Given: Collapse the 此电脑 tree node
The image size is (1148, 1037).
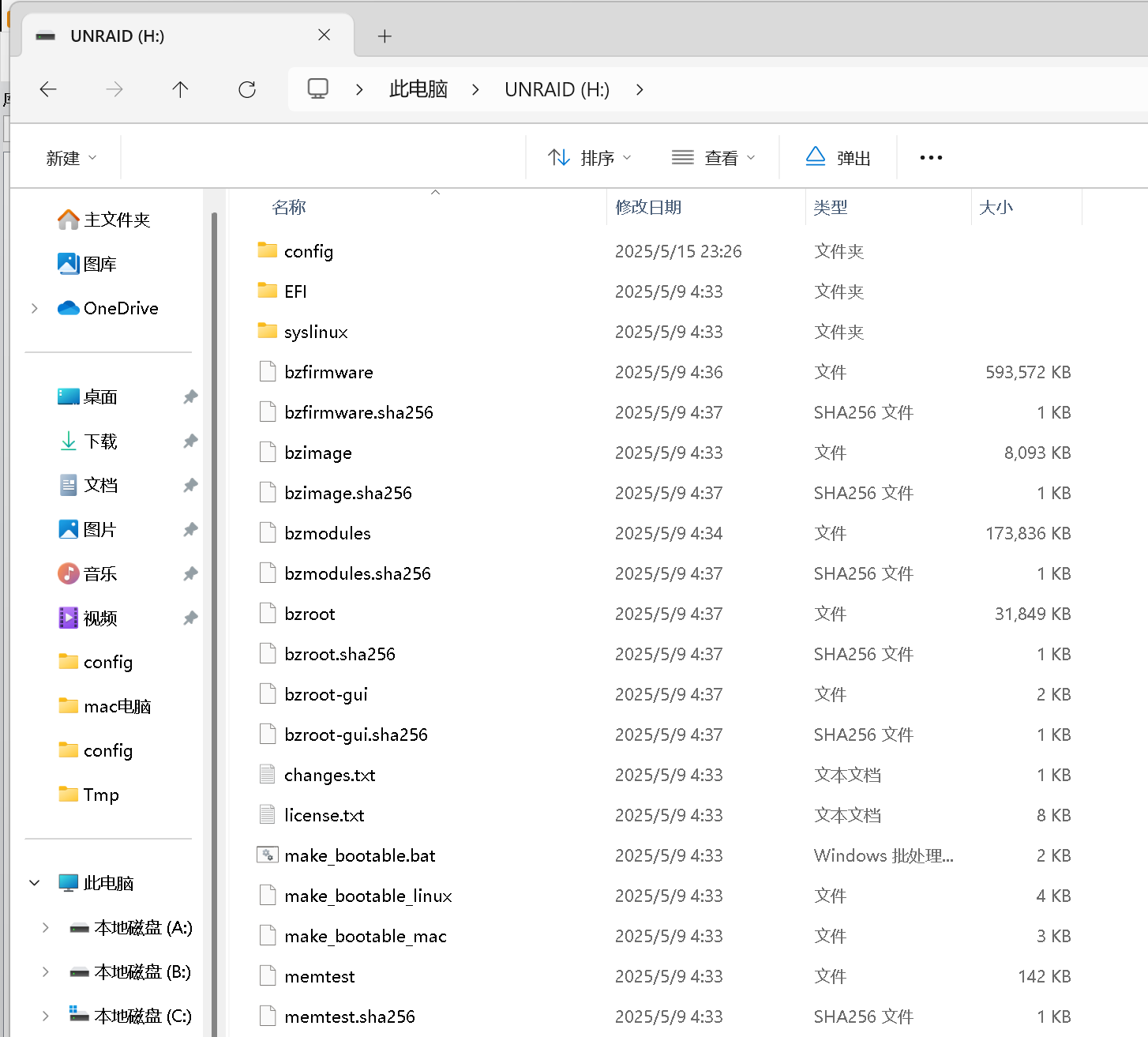Looking at the screenshot, I should [x=35, y=883].
